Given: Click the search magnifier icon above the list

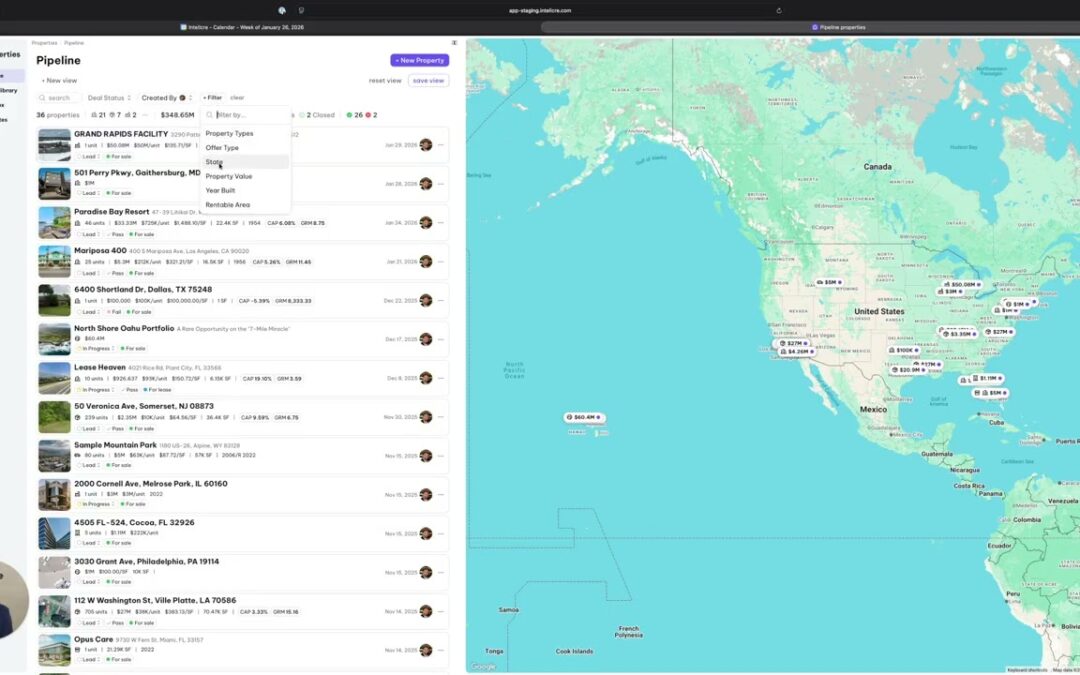Looking at the screenshot, I should 42,97.
